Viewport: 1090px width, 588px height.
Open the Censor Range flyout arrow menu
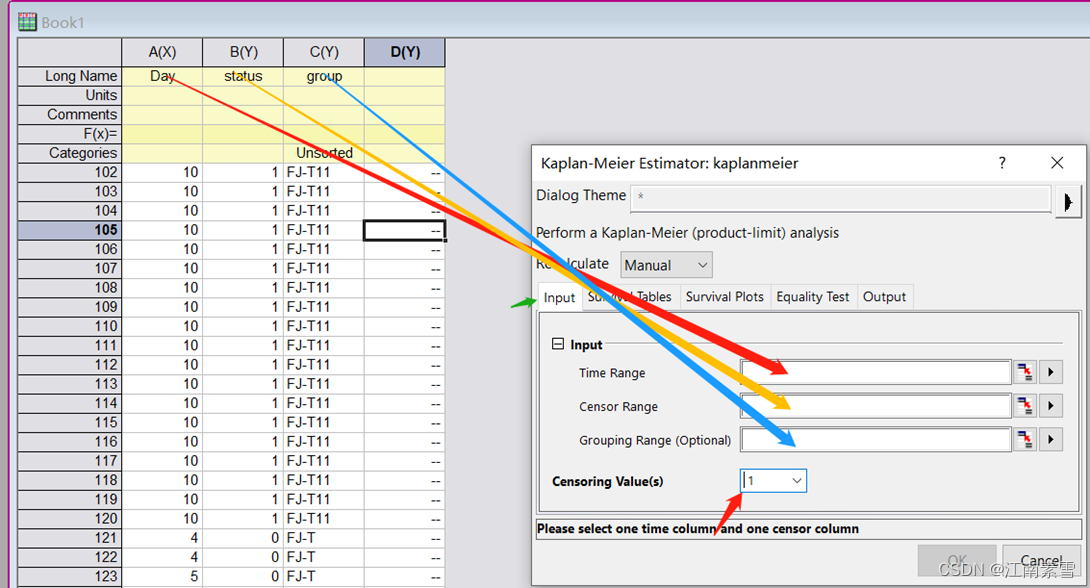click(x=1050, y=406)
